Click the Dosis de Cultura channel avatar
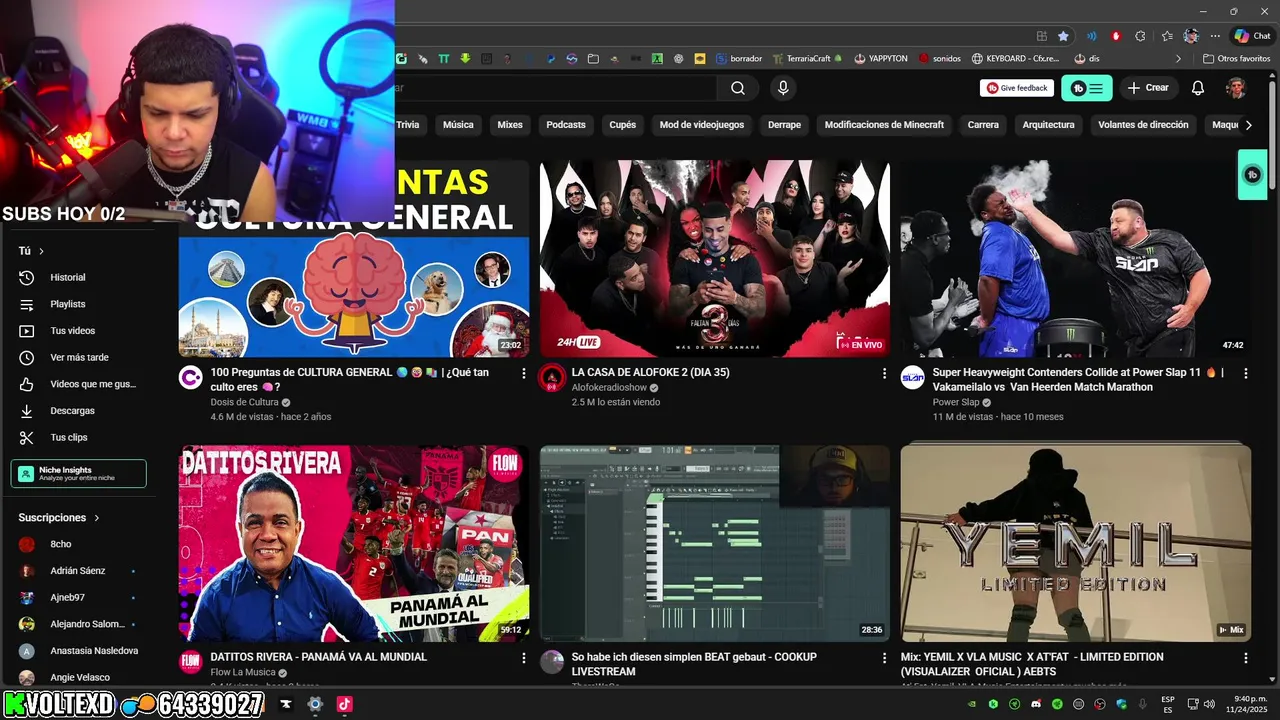 pos(191,378)
